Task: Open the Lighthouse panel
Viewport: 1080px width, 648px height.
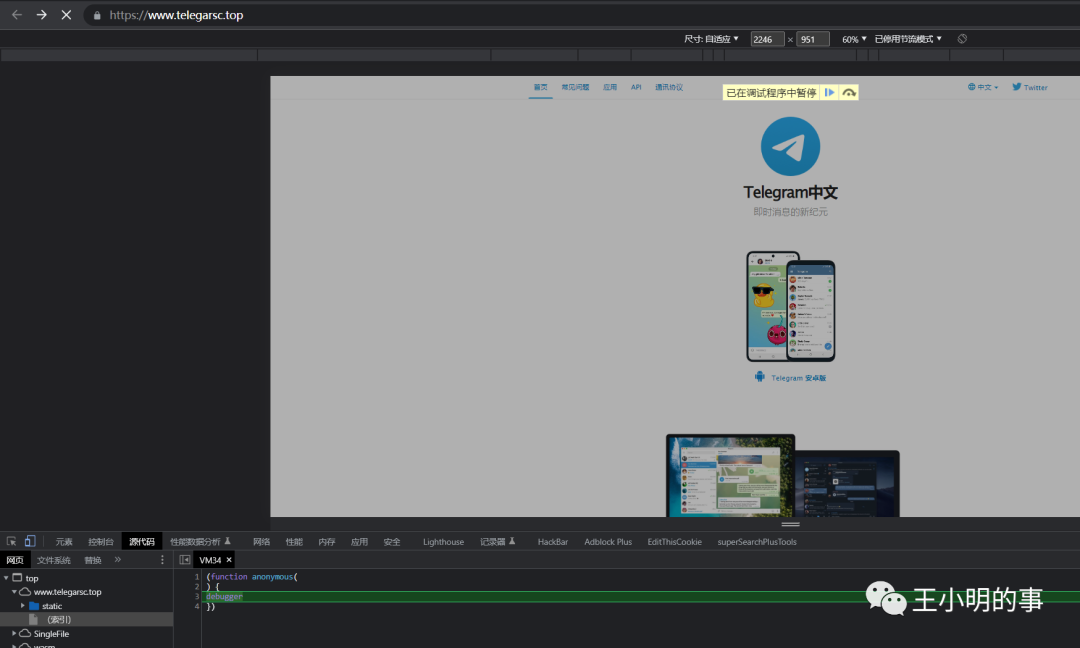Action: [x=443, y=542]
